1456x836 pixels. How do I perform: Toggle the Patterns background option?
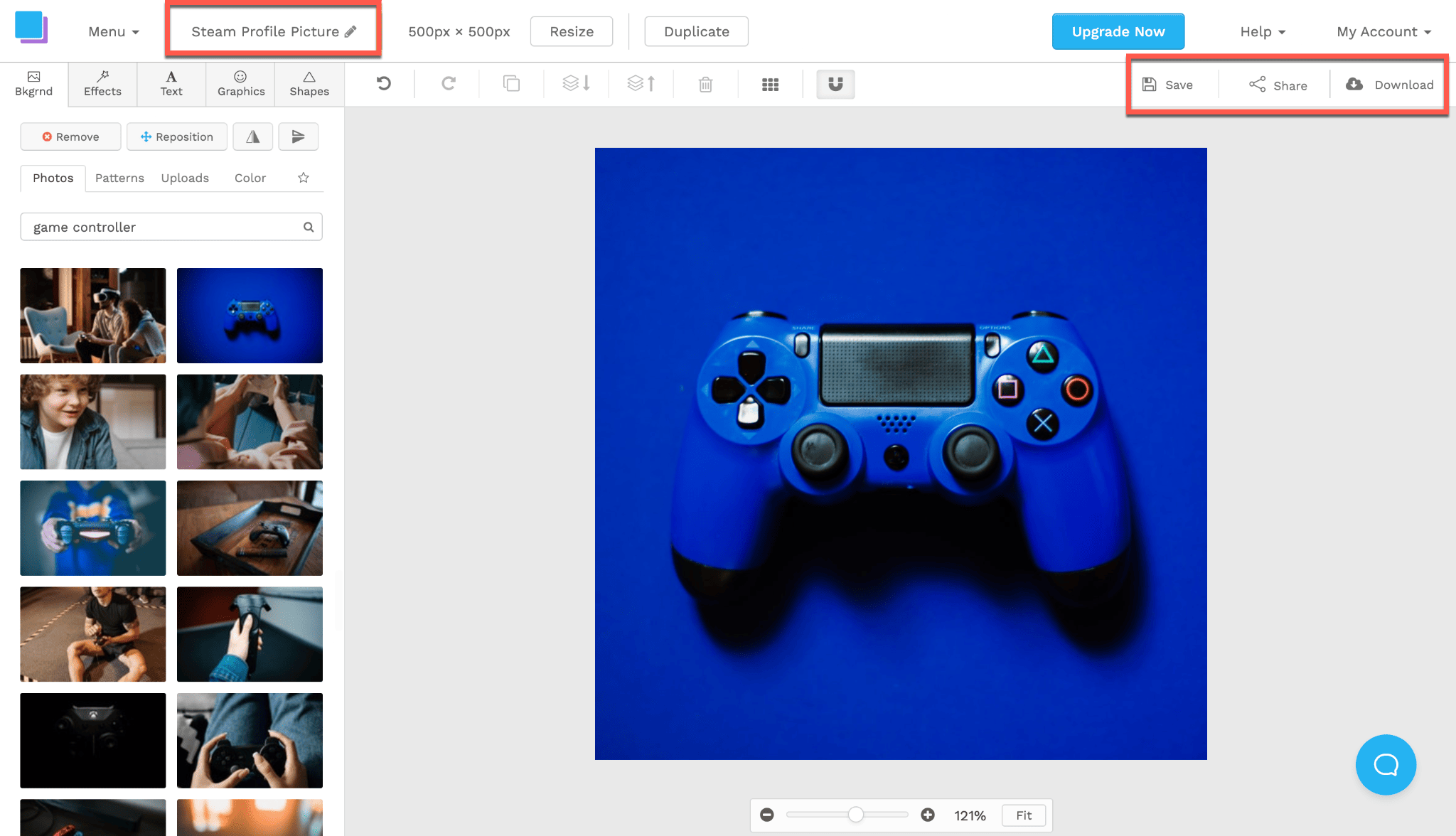[x=119, y=178]
